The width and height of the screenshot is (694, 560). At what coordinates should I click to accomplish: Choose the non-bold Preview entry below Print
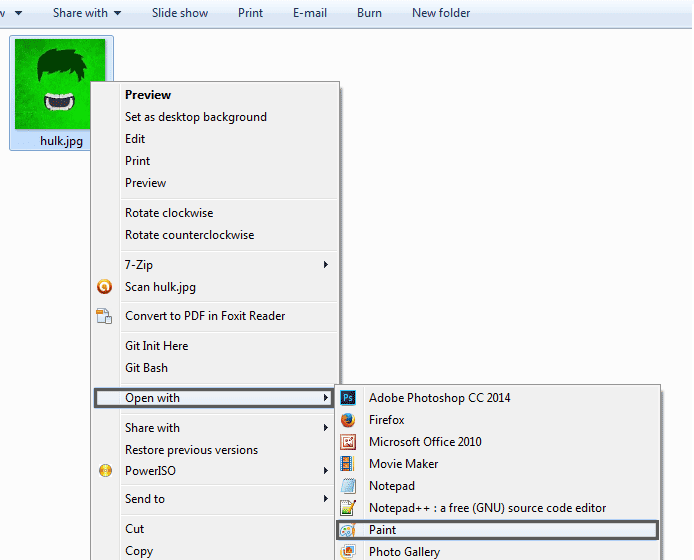tap(146, 183)
